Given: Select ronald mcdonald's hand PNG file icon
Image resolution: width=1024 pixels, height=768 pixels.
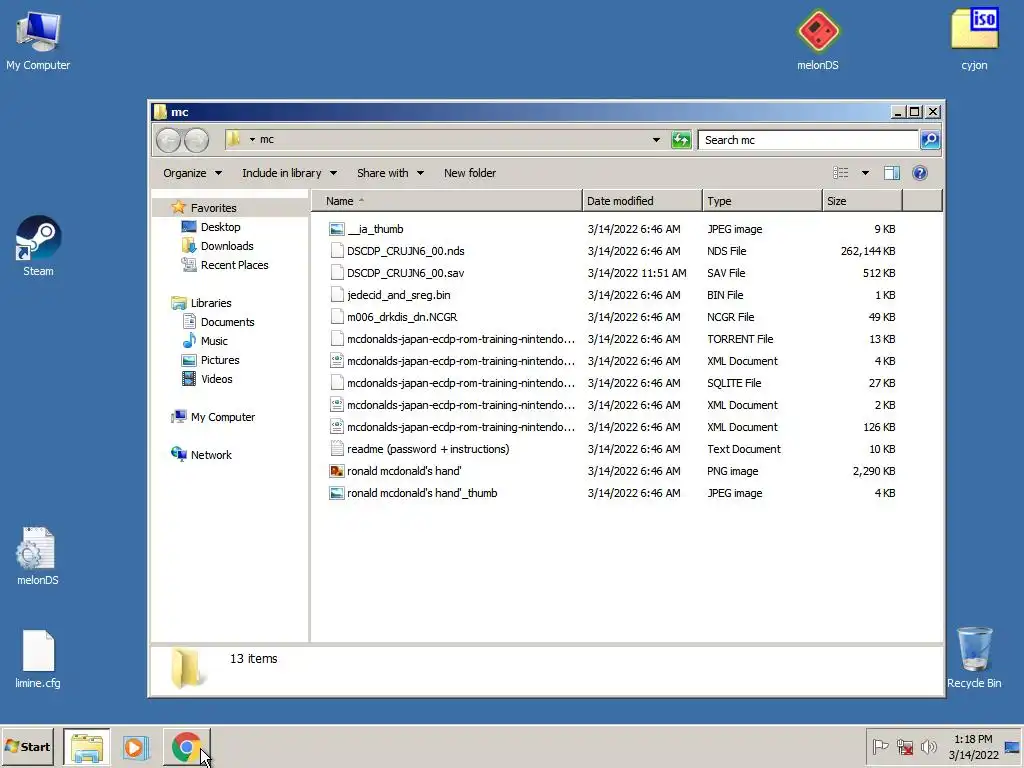Looking at the screenshot, I should click(336, 471).
